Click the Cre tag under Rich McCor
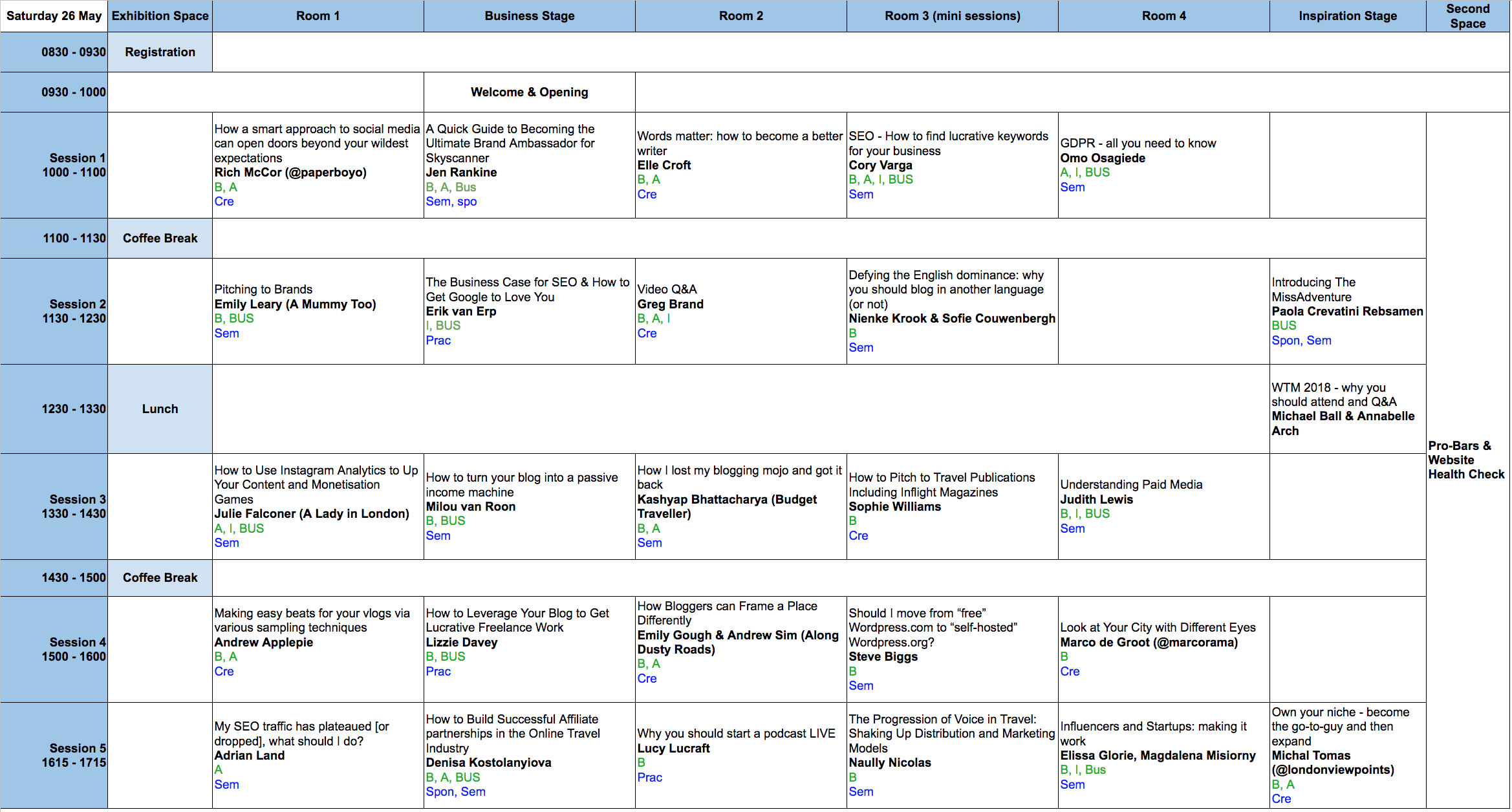Viewport: 1512px width, 812px height. point(224,201)
